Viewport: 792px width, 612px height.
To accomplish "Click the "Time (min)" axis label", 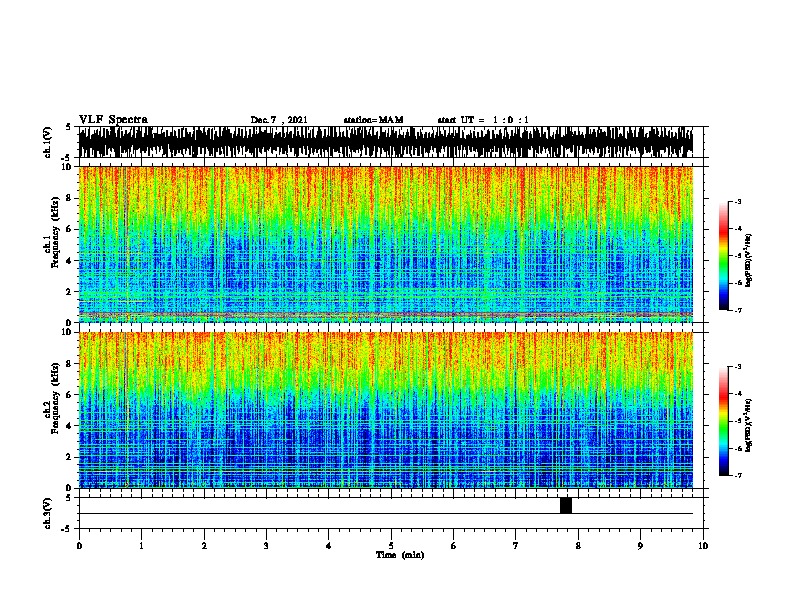I will tap(400, 555).
